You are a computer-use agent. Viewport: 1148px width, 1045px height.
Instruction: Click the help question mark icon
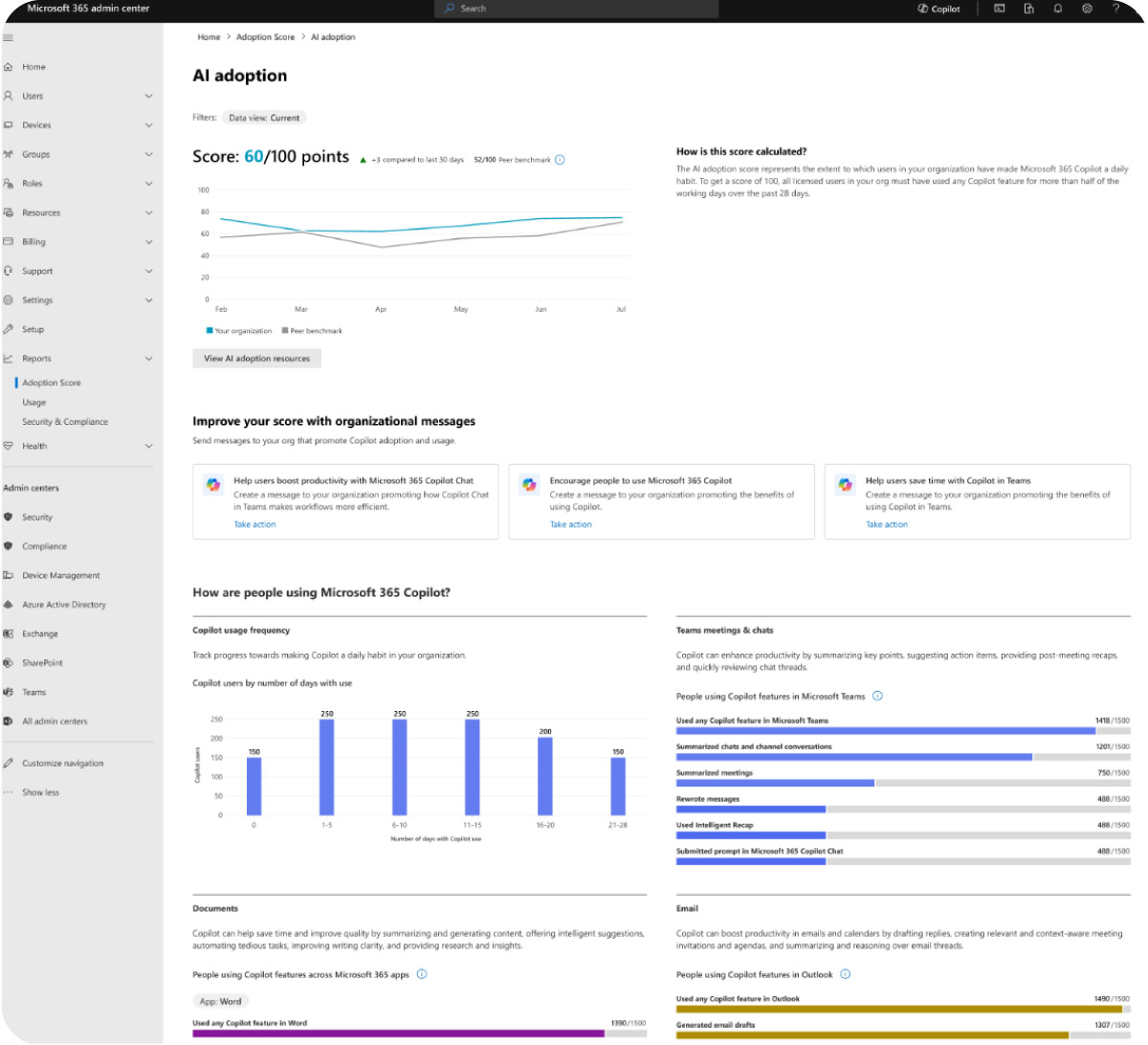(x=1115, y=9)
